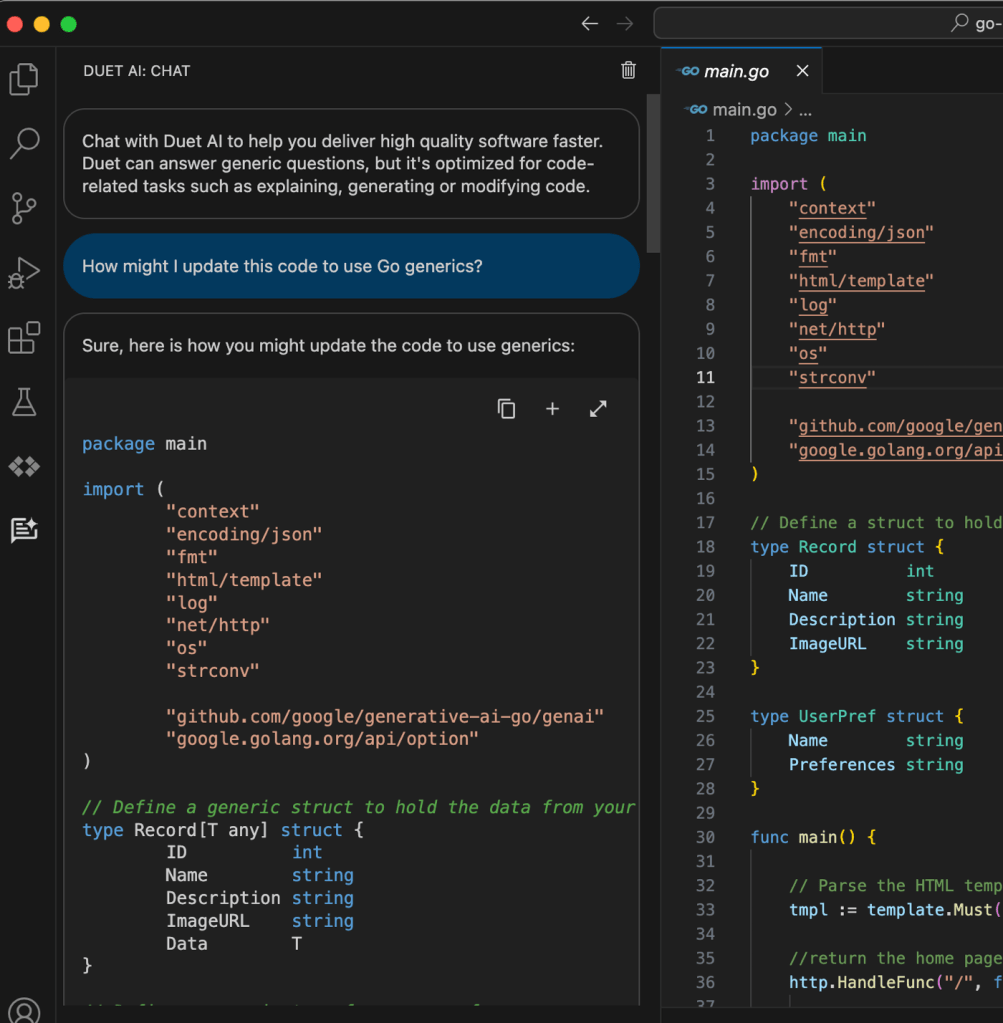Go back using the navigation arrow
Viewport: 1003px width, 1023px height.
590,24
